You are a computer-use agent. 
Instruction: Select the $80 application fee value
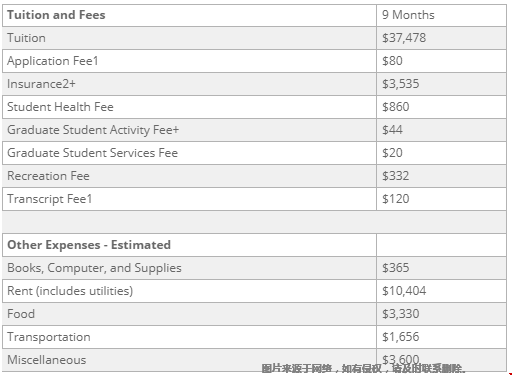[x=392, y=61]
